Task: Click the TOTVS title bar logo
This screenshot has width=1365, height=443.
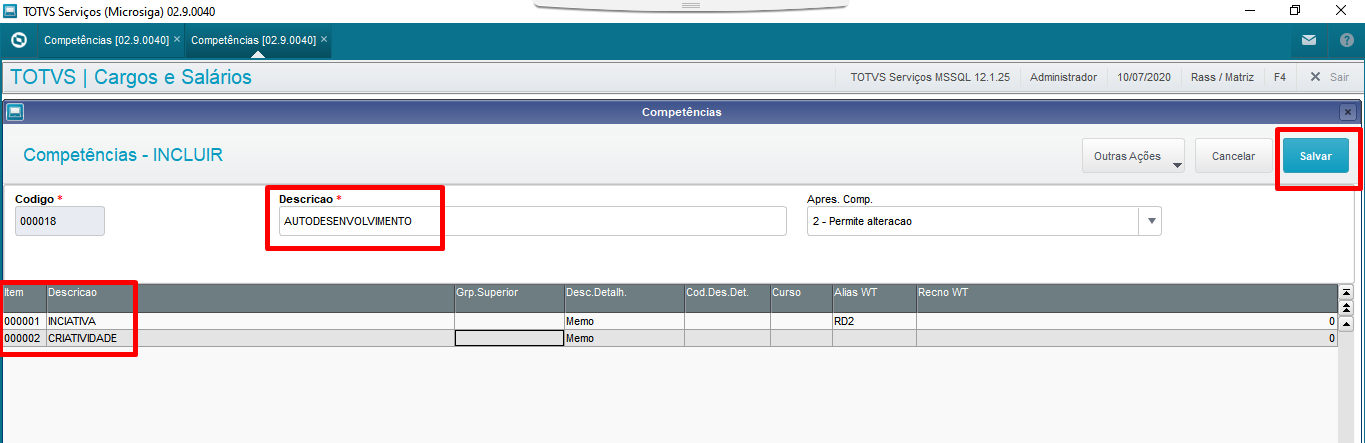Action: click(x=11, y=11)
